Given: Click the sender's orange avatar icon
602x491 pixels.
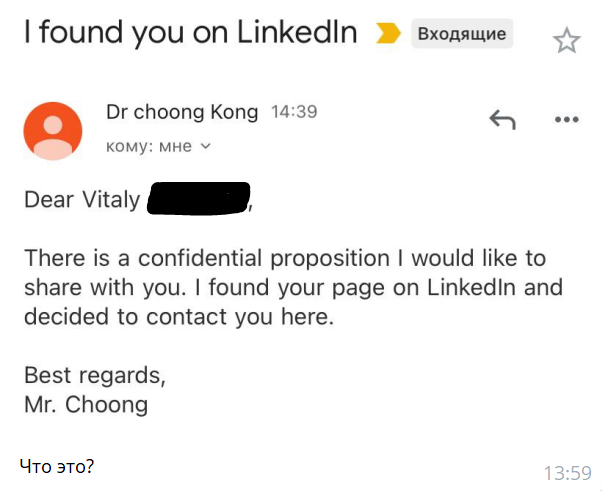Looking at the screenshot, I should [x=52, y=131].
